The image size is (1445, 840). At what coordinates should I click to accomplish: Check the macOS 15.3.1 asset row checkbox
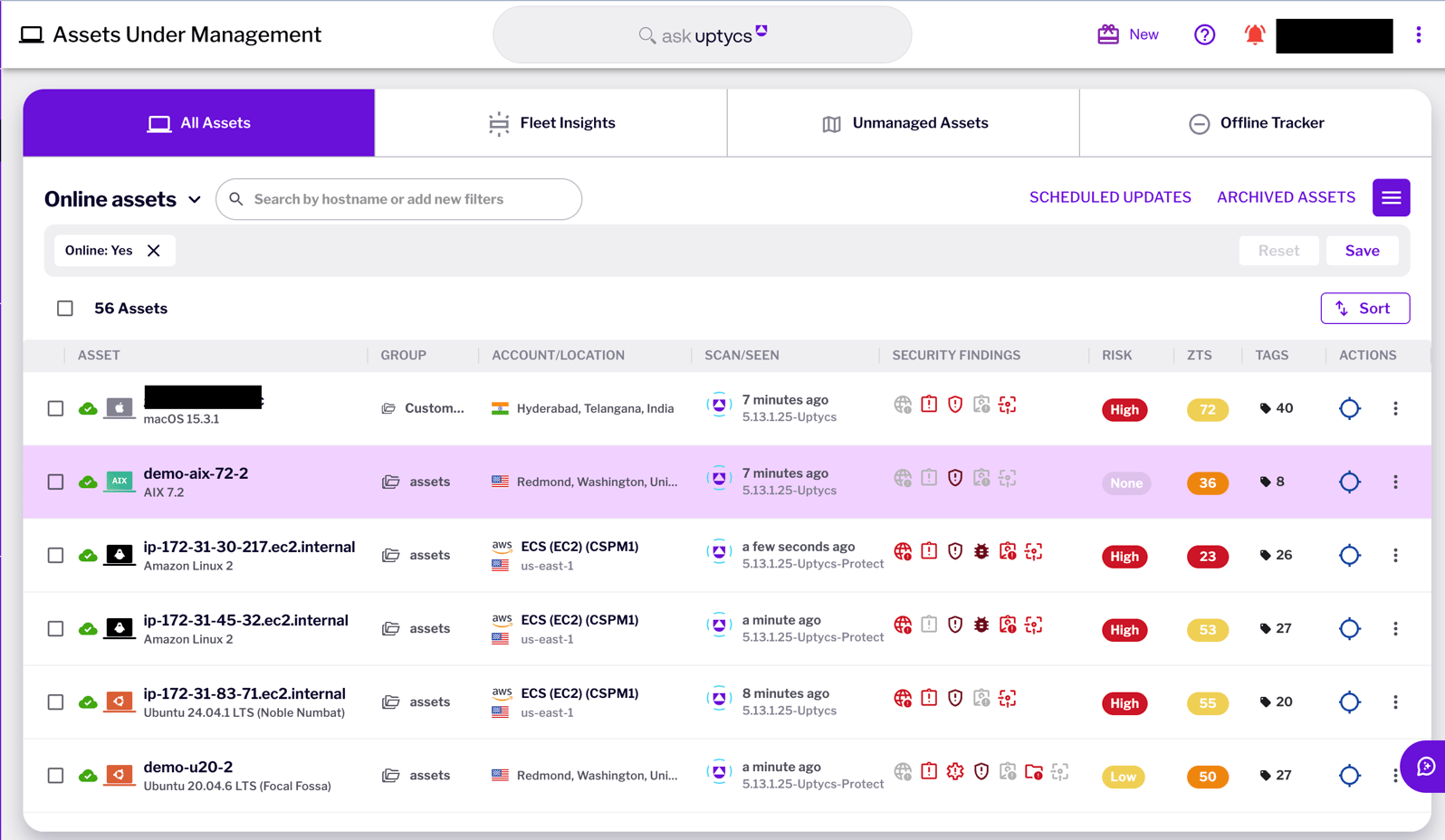(x=55, y=408)
